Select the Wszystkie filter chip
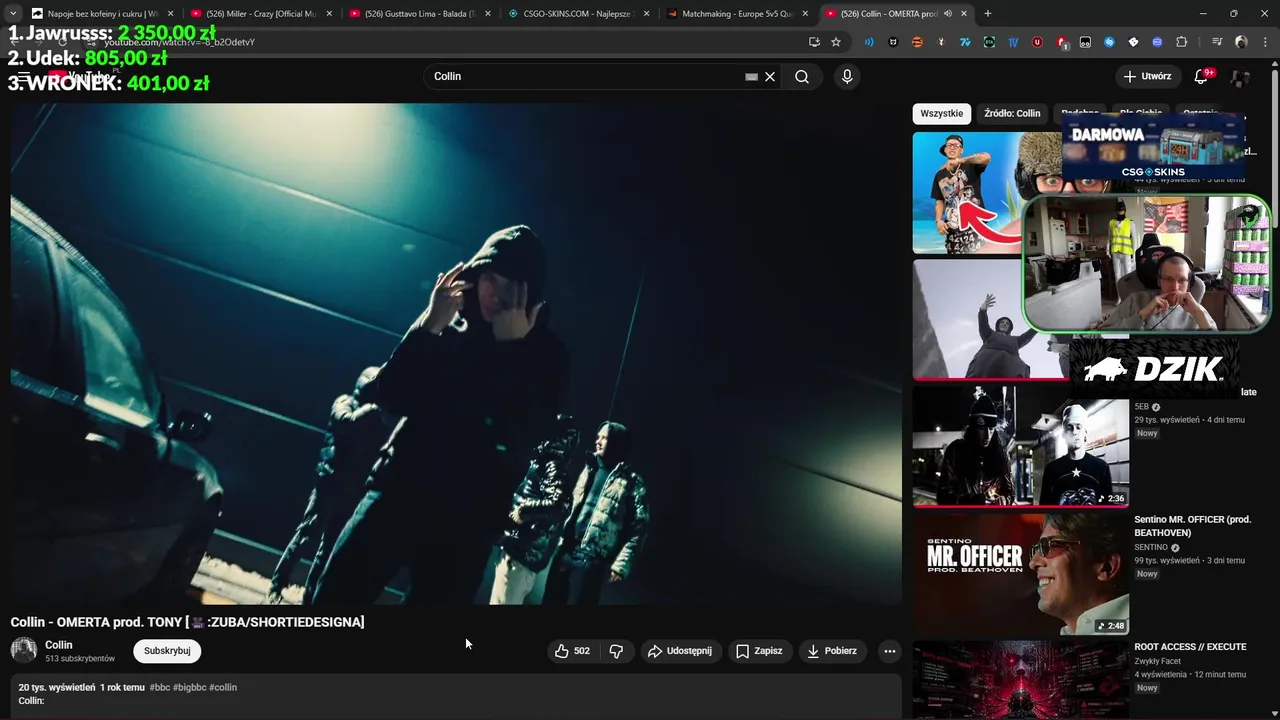Screen dimensions: 1280x720 [941, 113]
